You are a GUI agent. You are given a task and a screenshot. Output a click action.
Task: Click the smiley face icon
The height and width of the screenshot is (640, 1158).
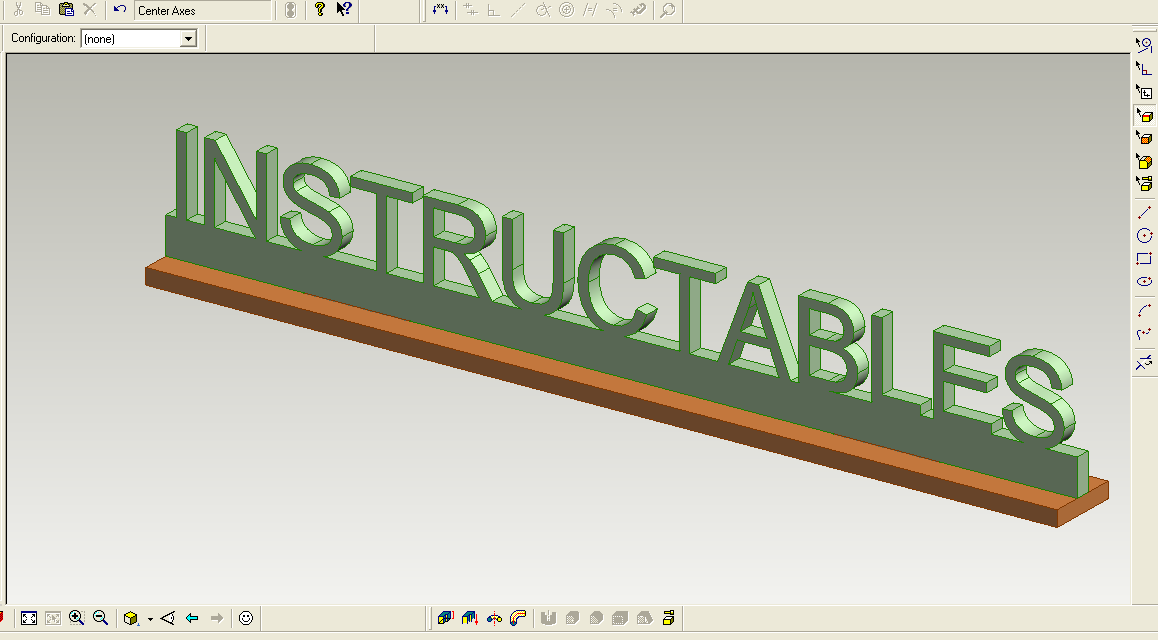click(x=246, y=618)
